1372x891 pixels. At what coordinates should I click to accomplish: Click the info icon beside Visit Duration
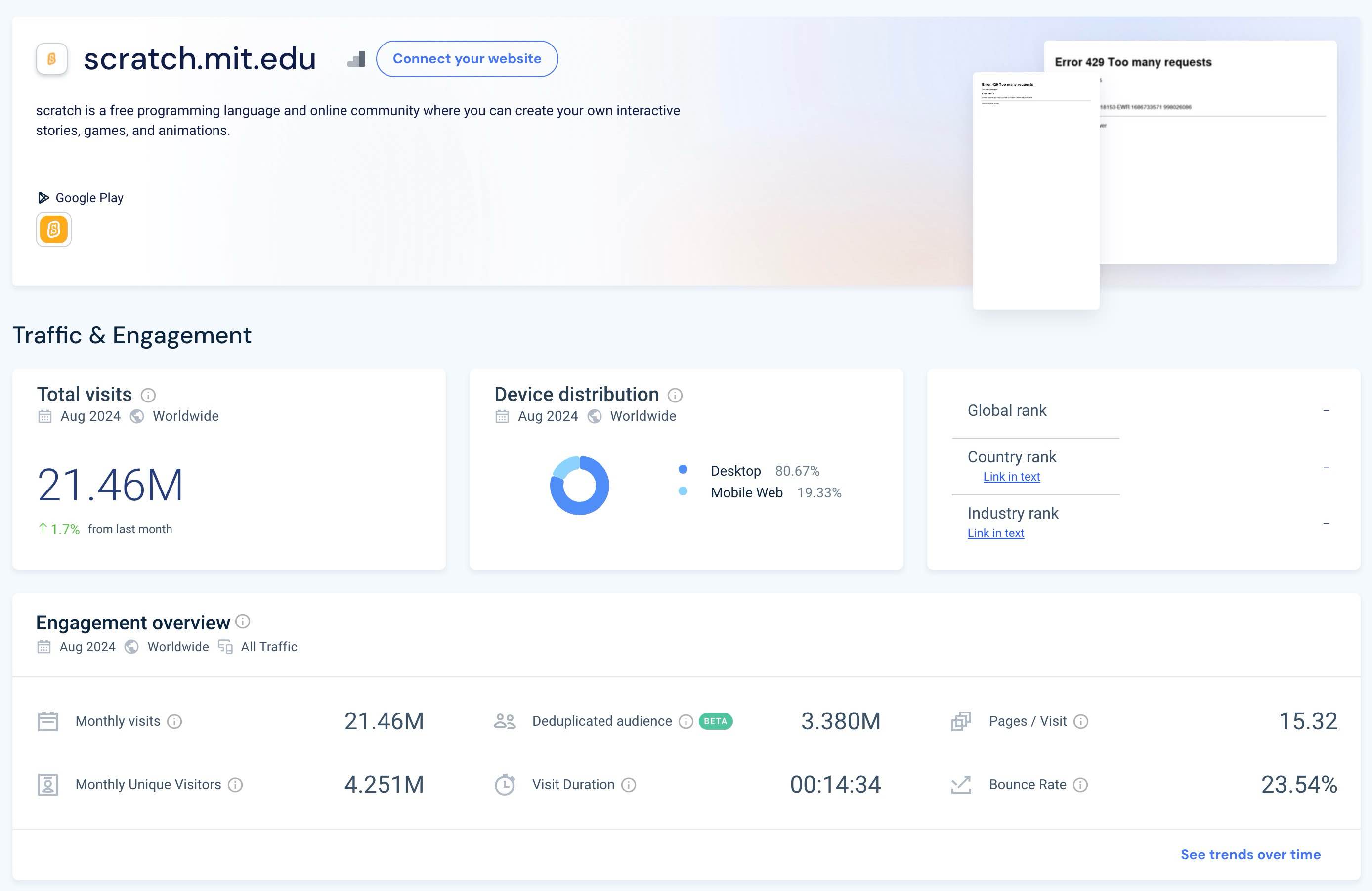(629, 786)
